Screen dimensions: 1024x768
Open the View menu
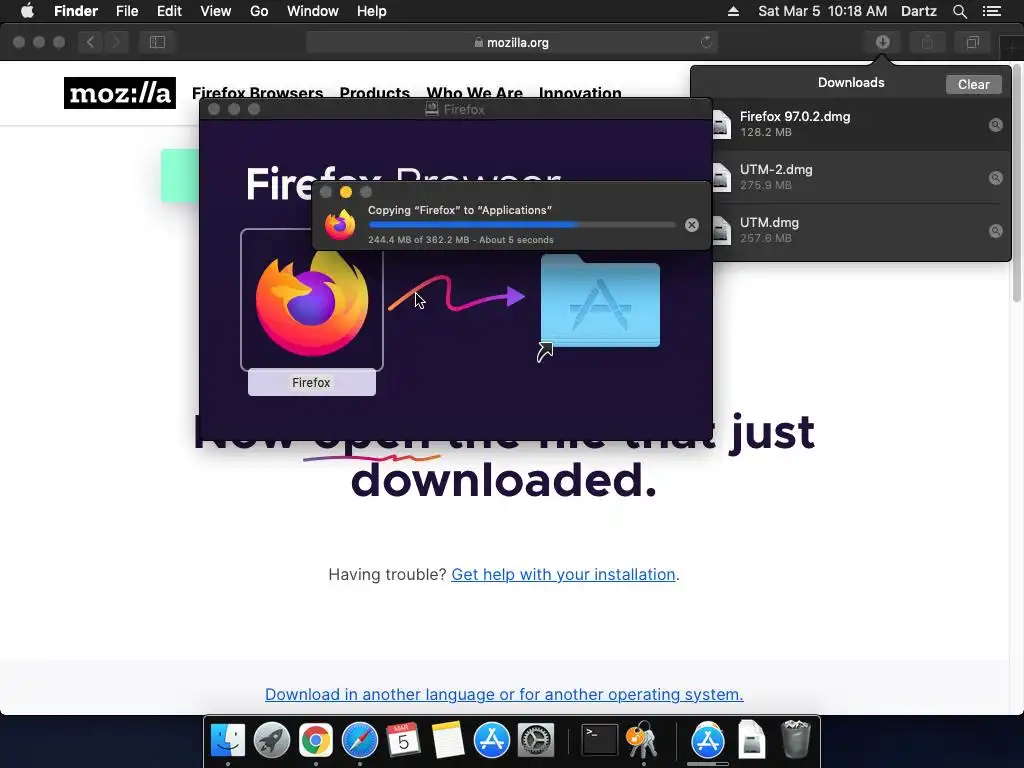coord(216,11)
